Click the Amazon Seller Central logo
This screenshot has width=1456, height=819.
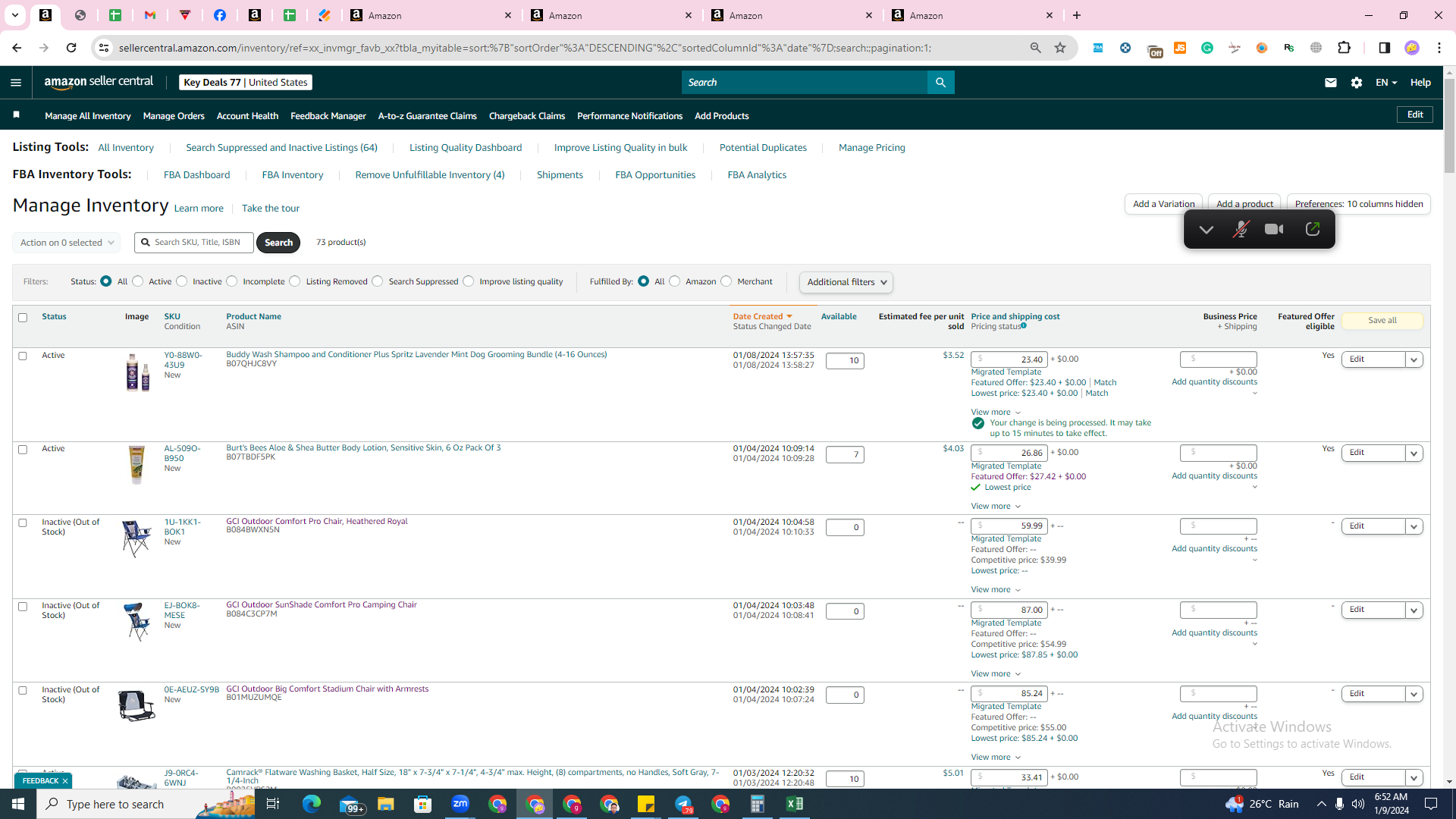point(99,82)
